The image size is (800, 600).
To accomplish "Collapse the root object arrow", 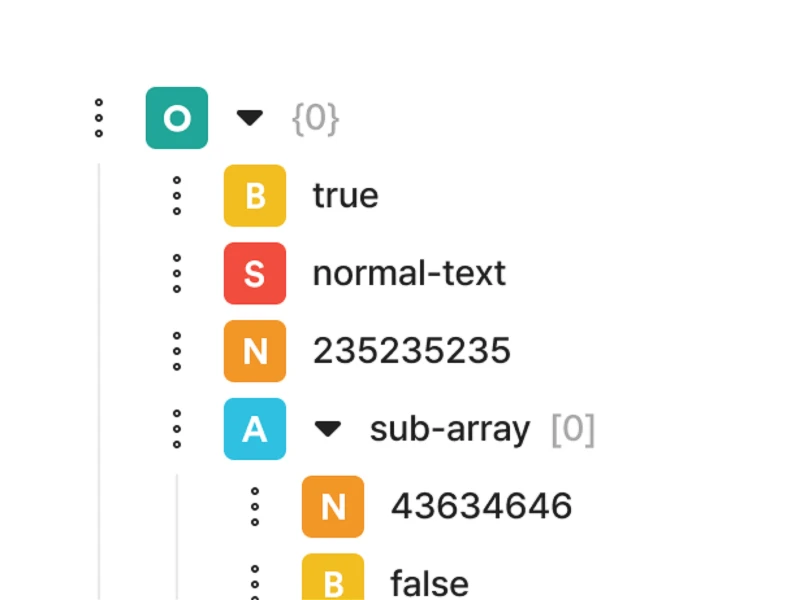I will tap(250, 118).
